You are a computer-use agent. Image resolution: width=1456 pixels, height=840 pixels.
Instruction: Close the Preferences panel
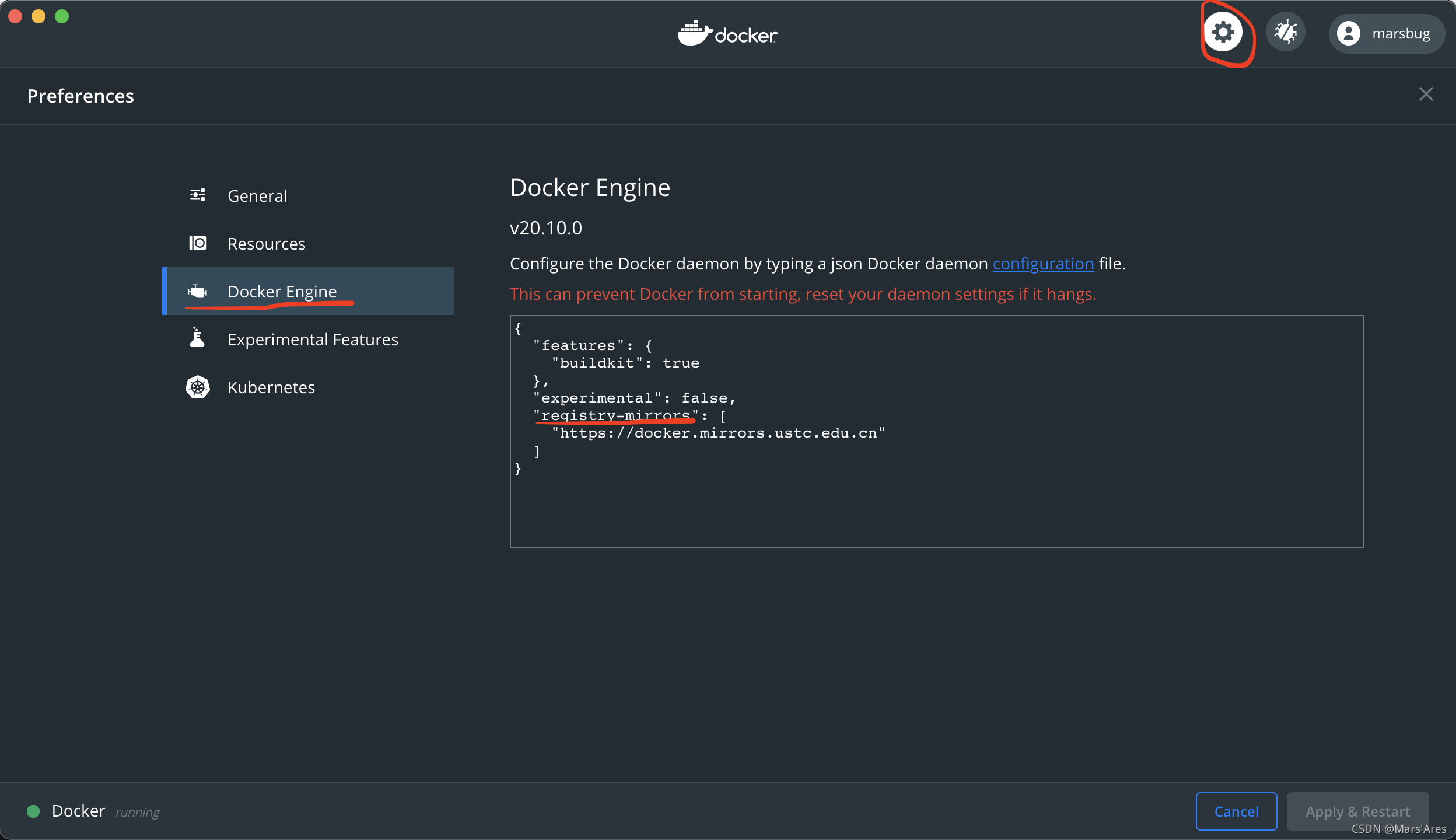point(1426,94)
